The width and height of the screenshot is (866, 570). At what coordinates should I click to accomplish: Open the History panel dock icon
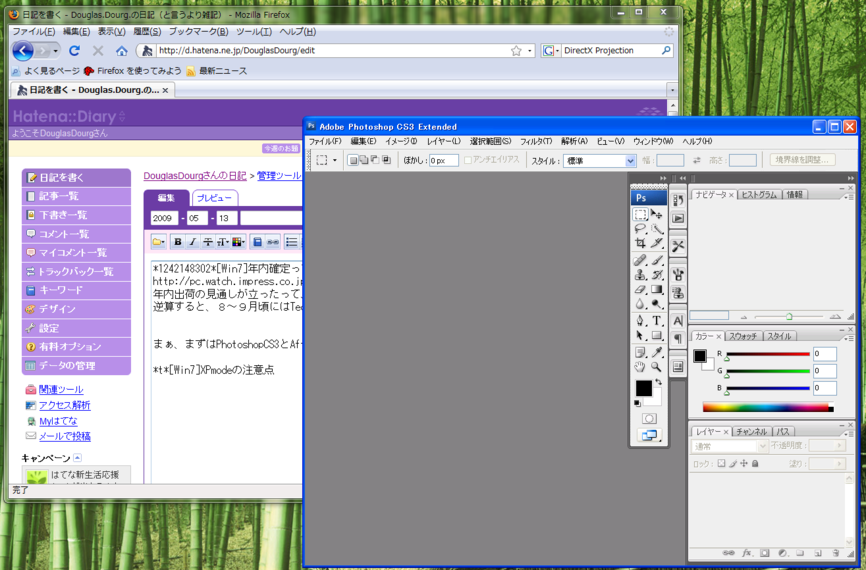[x=678, y=200]
